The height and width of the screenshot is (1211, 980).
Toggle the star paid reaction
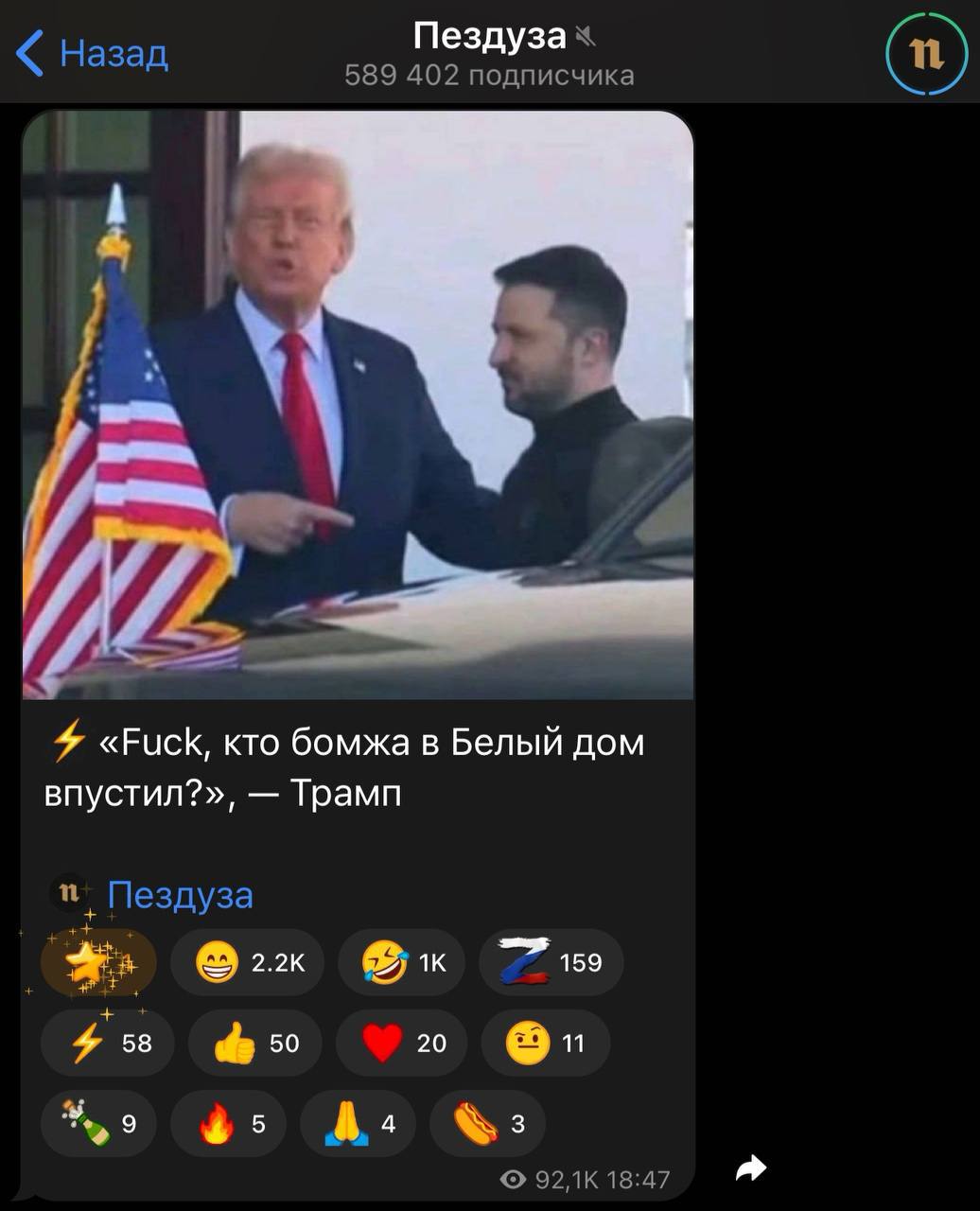(x=98, y=962)
